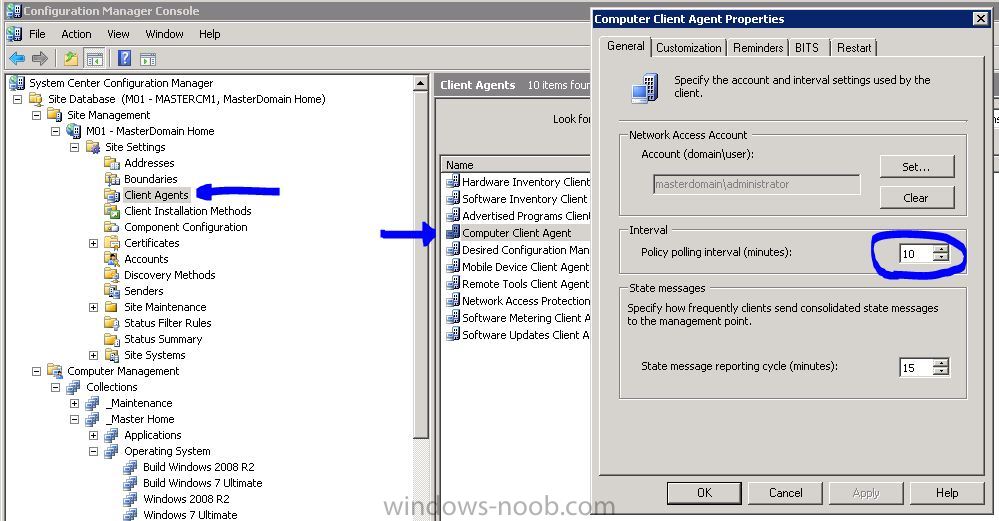The image size is (999, 521).
Task: Open the View menu
Action: click(x=118, y=34)
